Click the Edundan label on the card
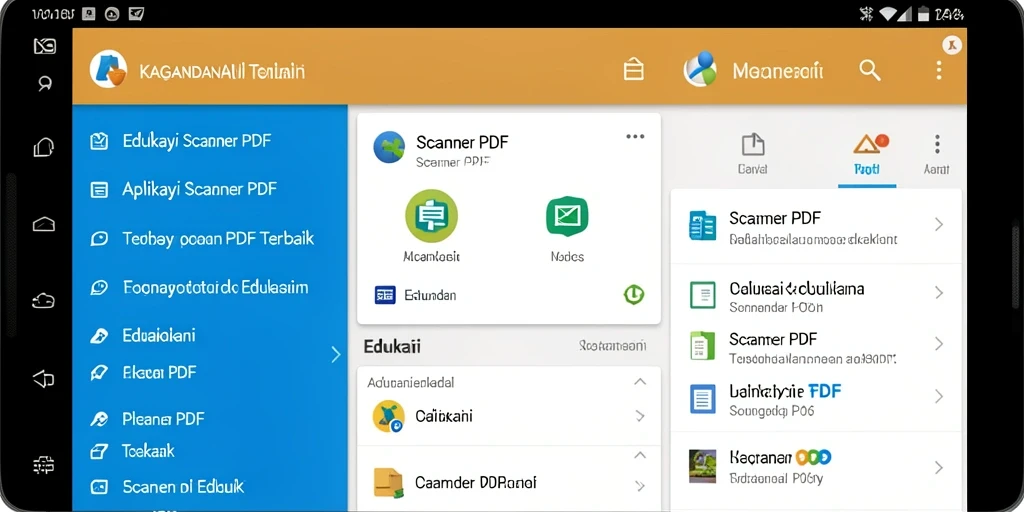The height and width of the screenshot is (512, 1024). pyautogui.click(x=430, y=295)
